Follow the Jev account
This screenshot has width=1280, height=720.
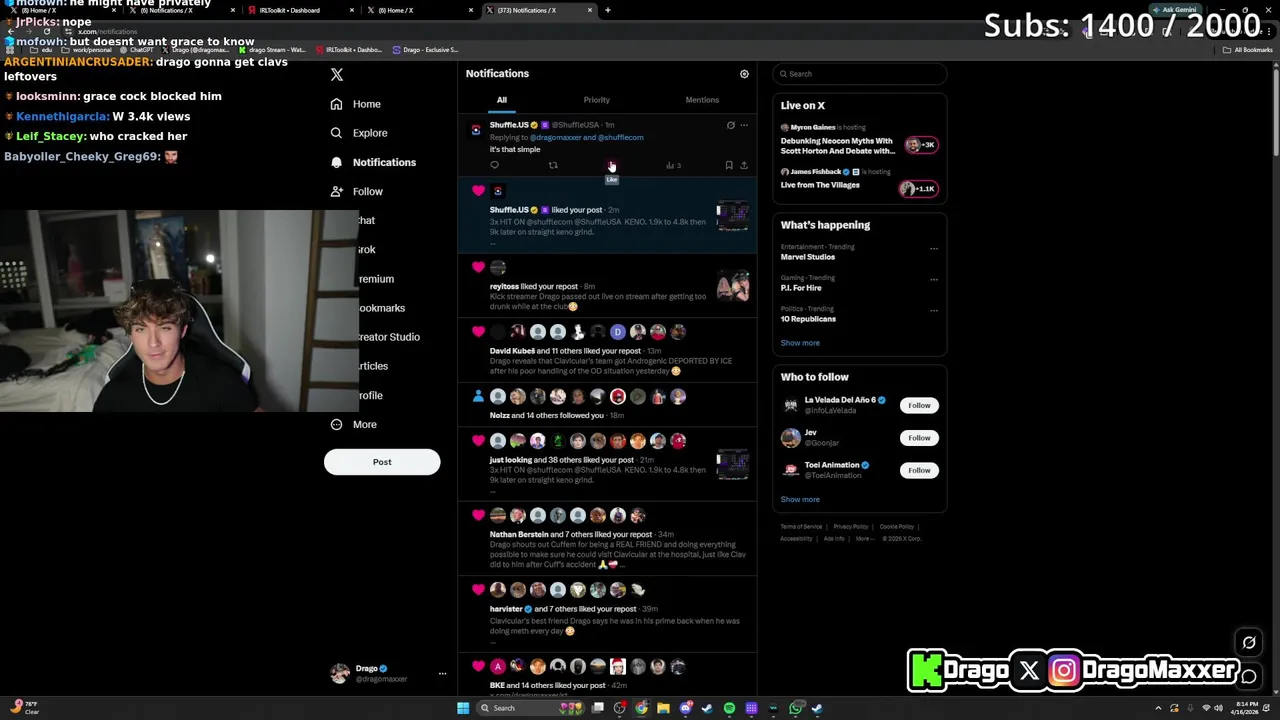tap(919, 438)
